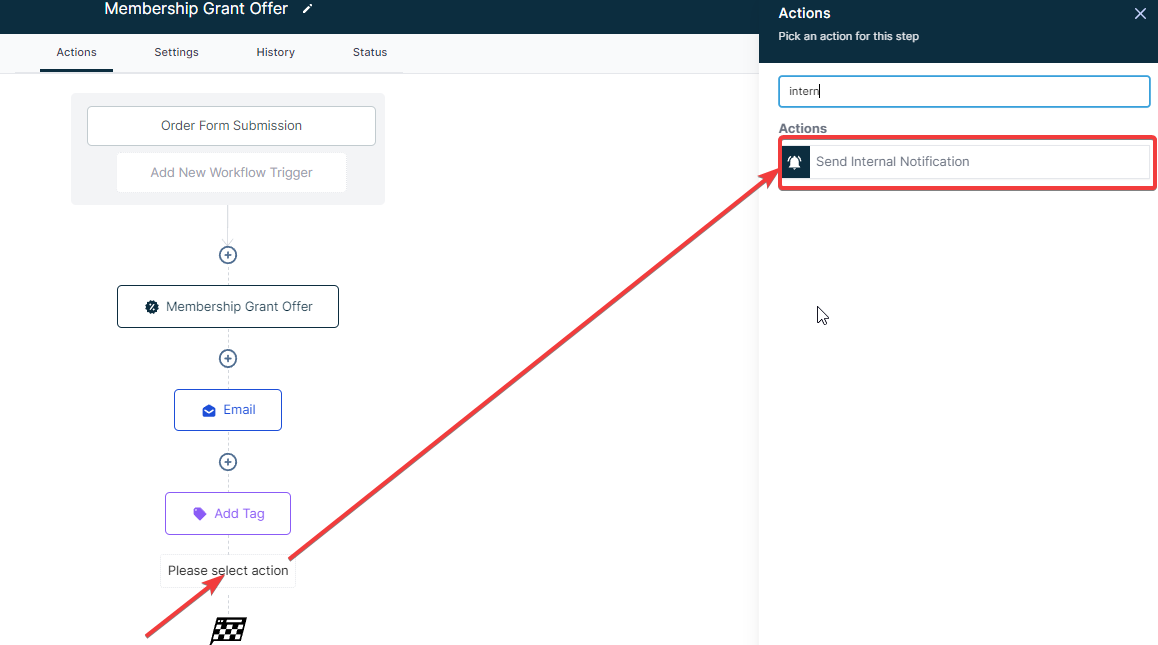This screenshot has height=645, width=1158.
Task: Switch to the Settings tab
Action: pos(176,52)
